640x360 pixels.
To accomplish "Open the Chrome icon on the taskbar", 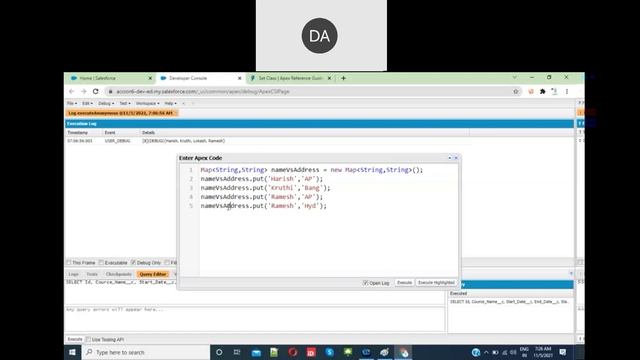I will click(403, 352).
